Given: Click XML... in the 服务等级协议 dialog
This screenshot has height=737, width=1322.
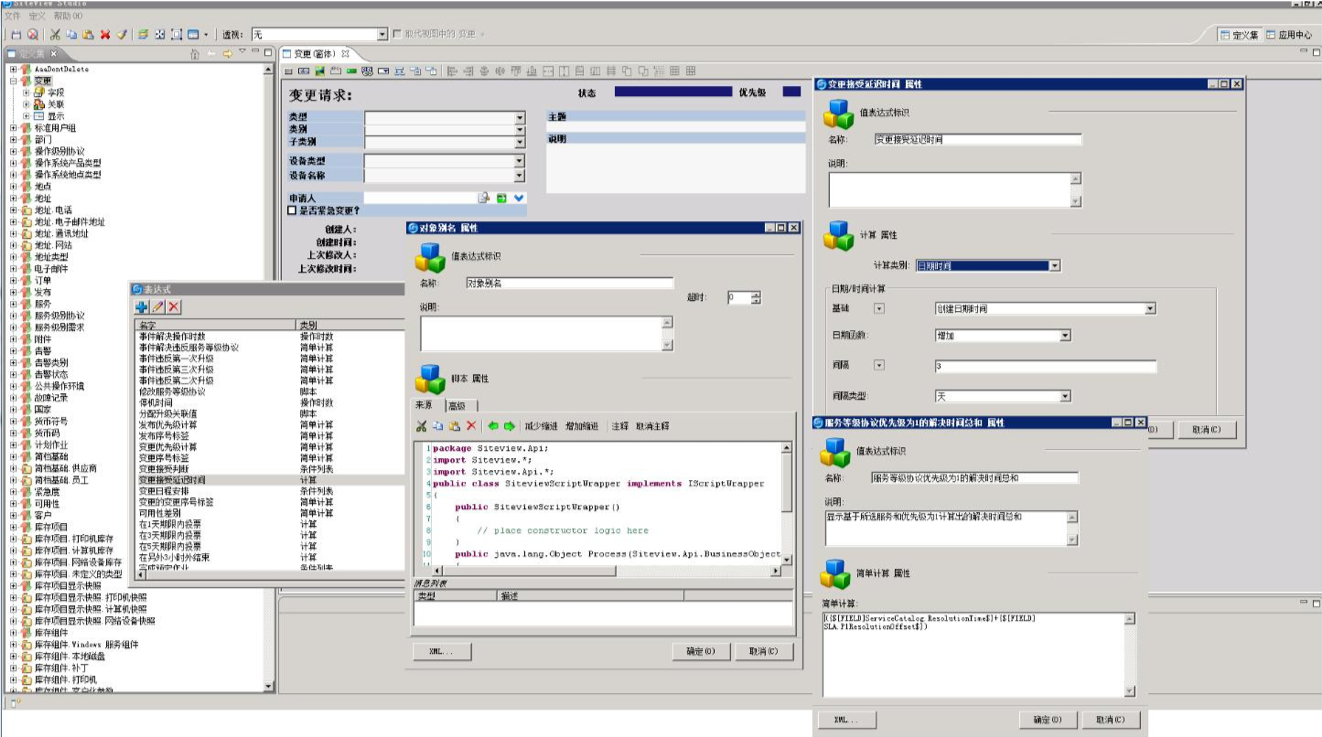Looking at the screenshot, I should coord(847,720).
